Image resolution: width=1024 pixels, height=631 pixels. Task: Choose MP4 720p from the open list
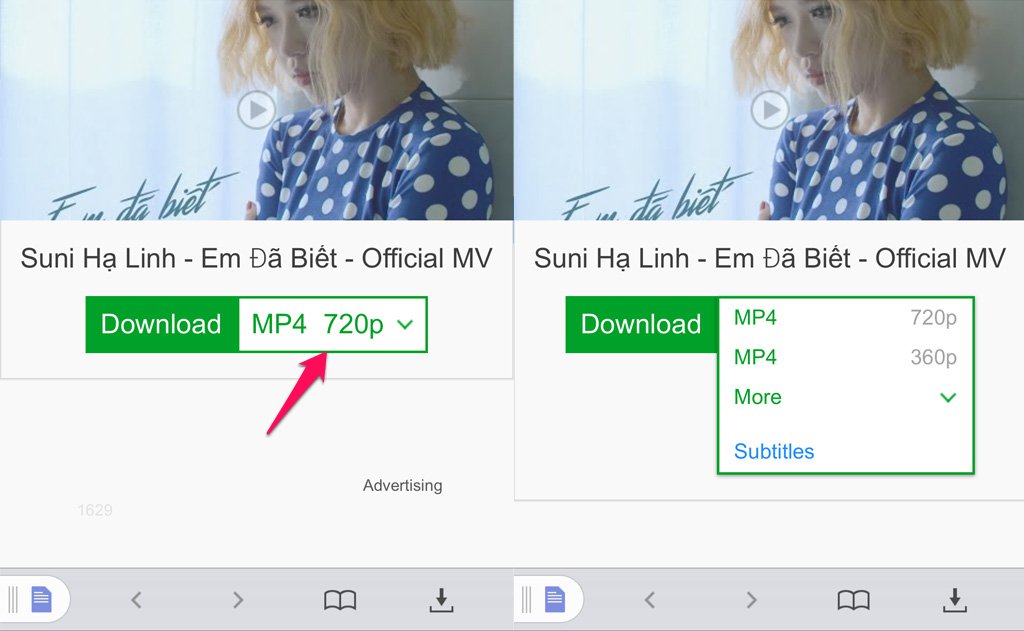845,317
